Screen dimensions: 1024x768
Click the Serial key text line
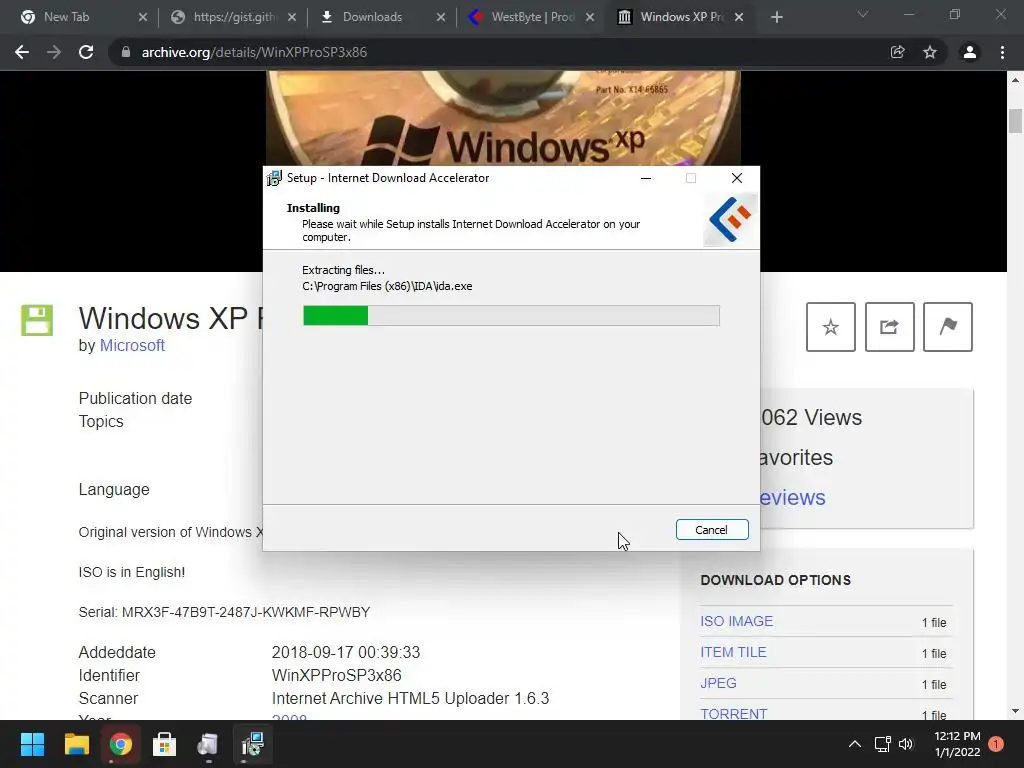point(224,612)
